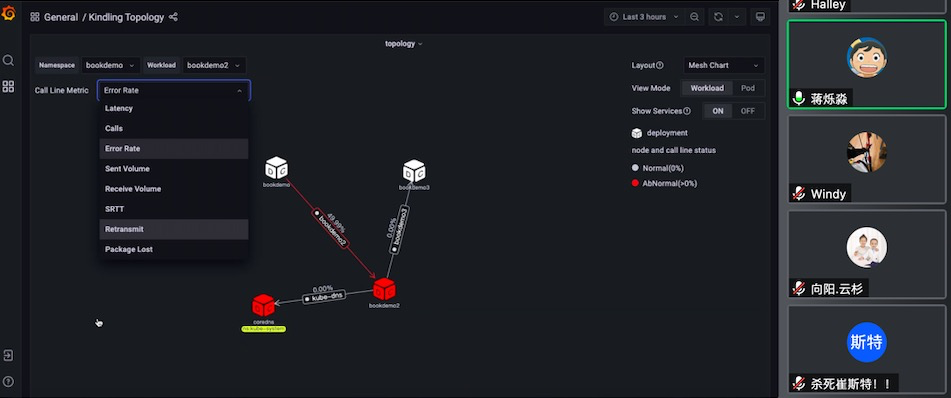Image resolution: width=951 pixels, height=398 pixels.
Task: Expand the Namespace bookdemo dropdown
Action: (x=110, y=65)
